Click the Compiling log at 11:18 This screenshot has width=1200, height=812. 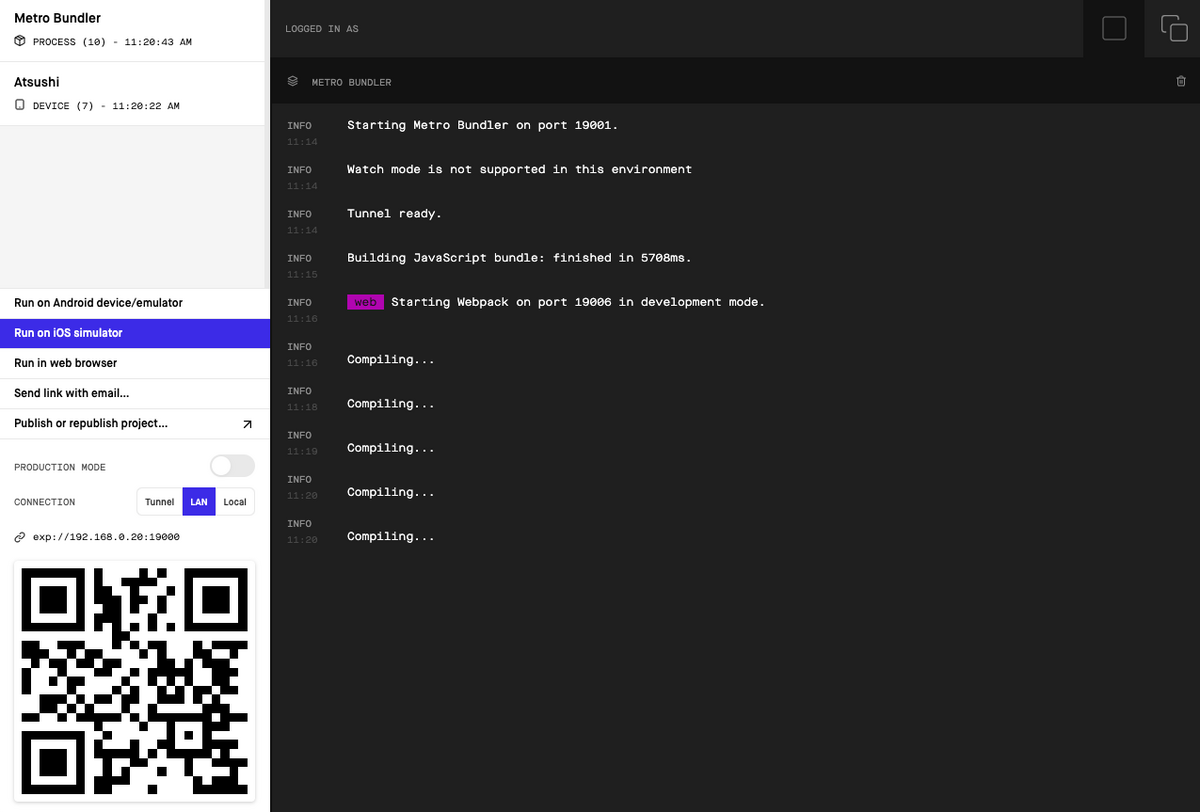(390, 403)
